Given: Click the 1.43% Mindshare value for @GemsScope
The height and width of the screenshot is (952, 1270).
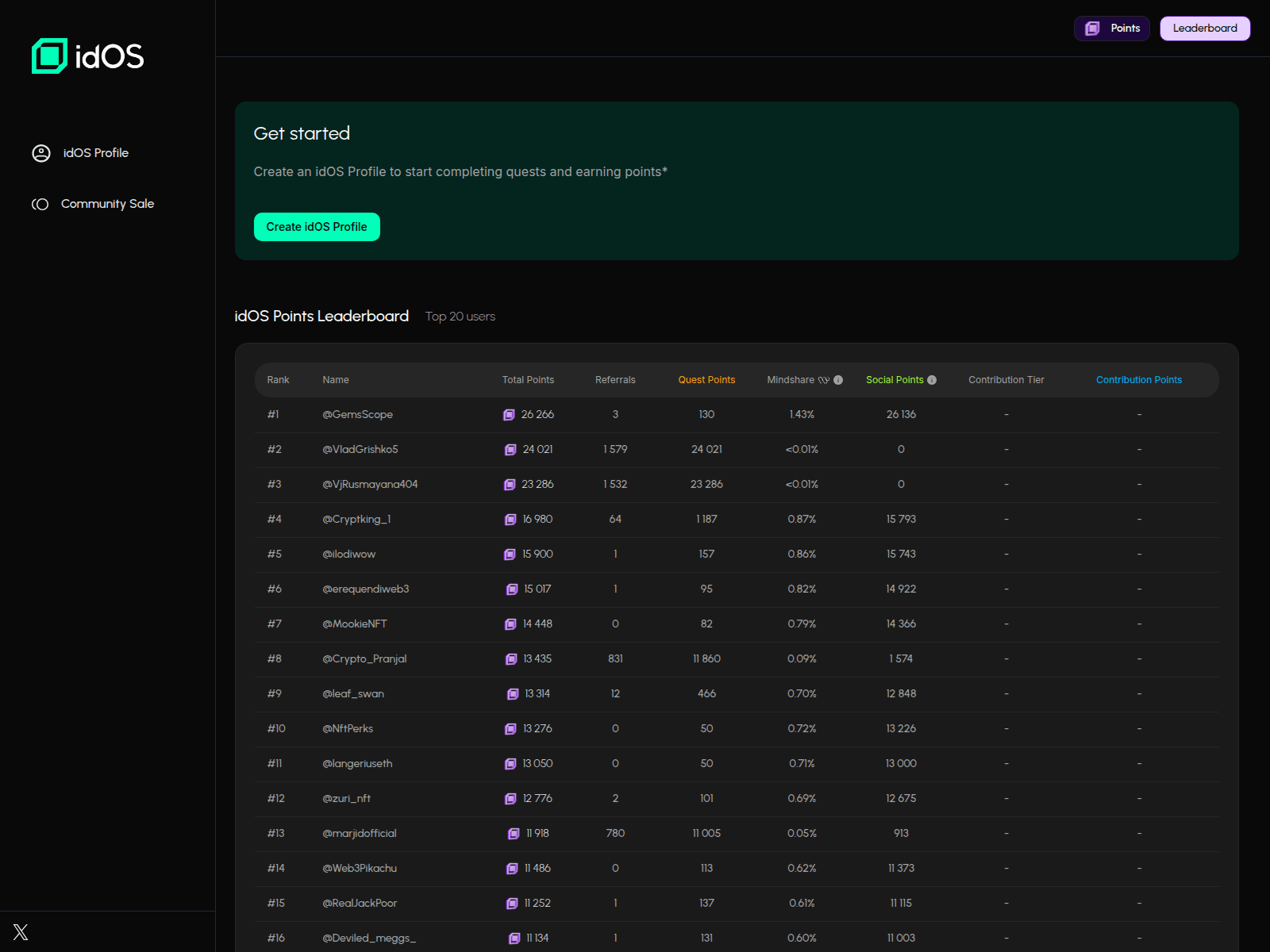Looking at the screenshot, I should (802, 414).
